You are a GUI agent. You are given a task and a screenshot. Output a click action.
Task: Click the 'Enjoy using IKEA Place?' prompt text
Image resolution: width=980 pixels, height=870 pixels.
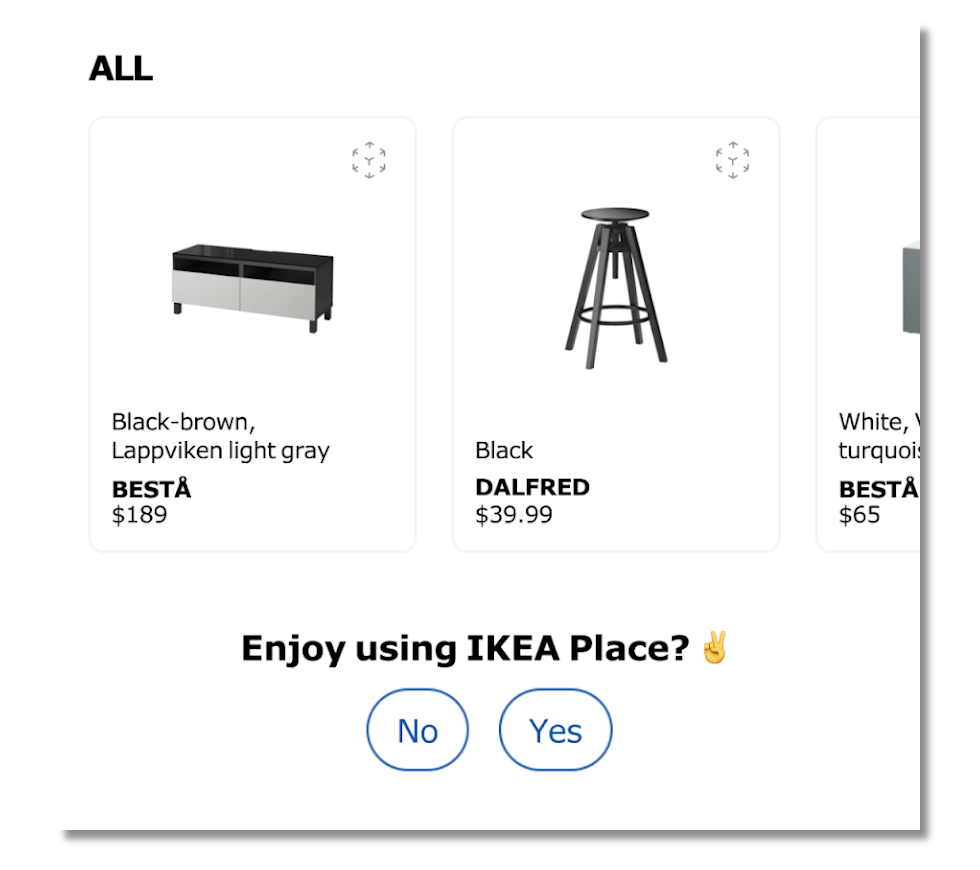(x=465, y=649)
